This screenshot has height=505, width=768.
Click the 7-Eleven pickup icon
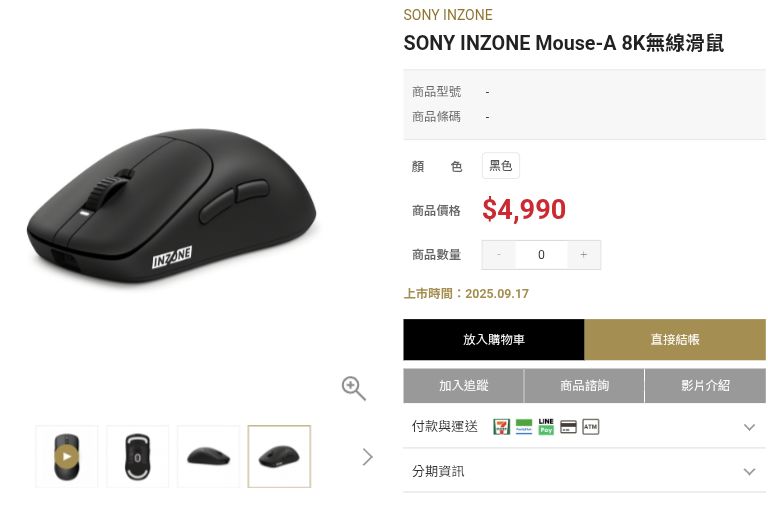pyautogui.click(x=501, y=427)
